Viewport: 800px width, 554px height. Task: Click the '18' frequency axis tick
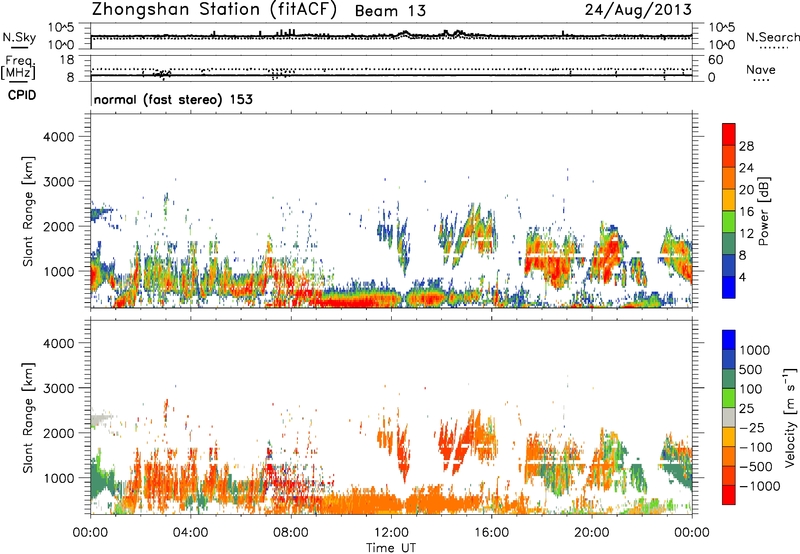(x=67, y=60)
